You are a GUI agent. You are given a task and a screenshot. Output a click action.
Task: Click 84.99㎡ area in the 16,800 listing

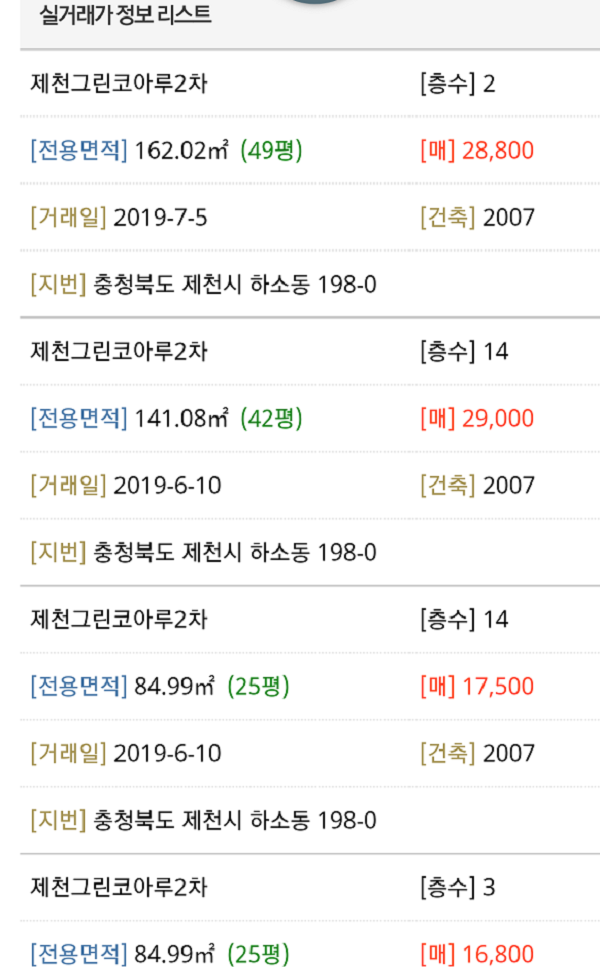[x=175, y=954]
